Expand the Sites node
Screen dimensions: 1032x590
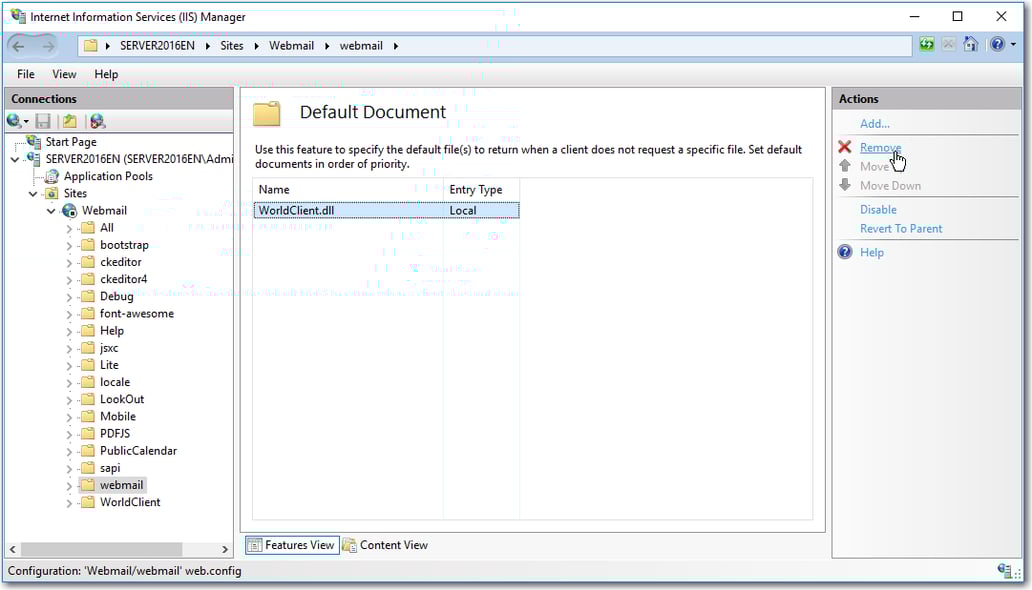click(x=34, y=192)
